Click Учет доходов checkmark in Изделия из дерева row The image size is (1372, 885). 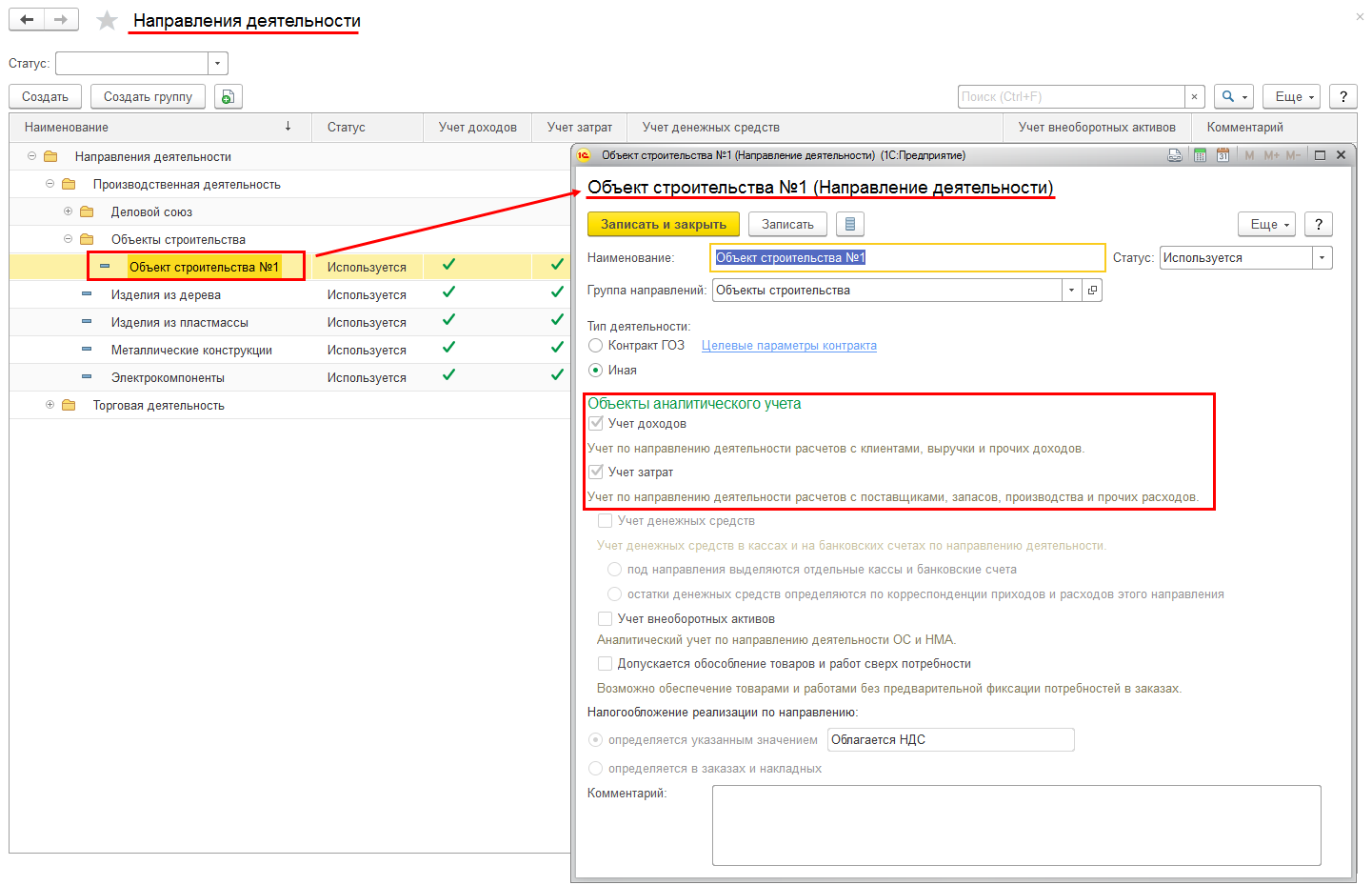tap(448, 292)
